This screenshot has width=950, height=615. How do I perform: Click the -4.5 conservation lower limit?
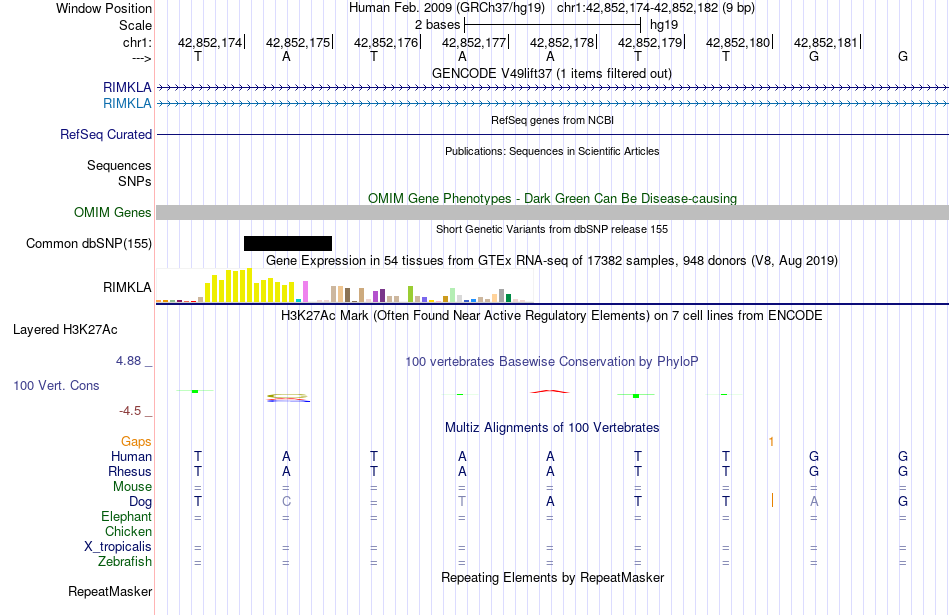(x=130, y=411)
